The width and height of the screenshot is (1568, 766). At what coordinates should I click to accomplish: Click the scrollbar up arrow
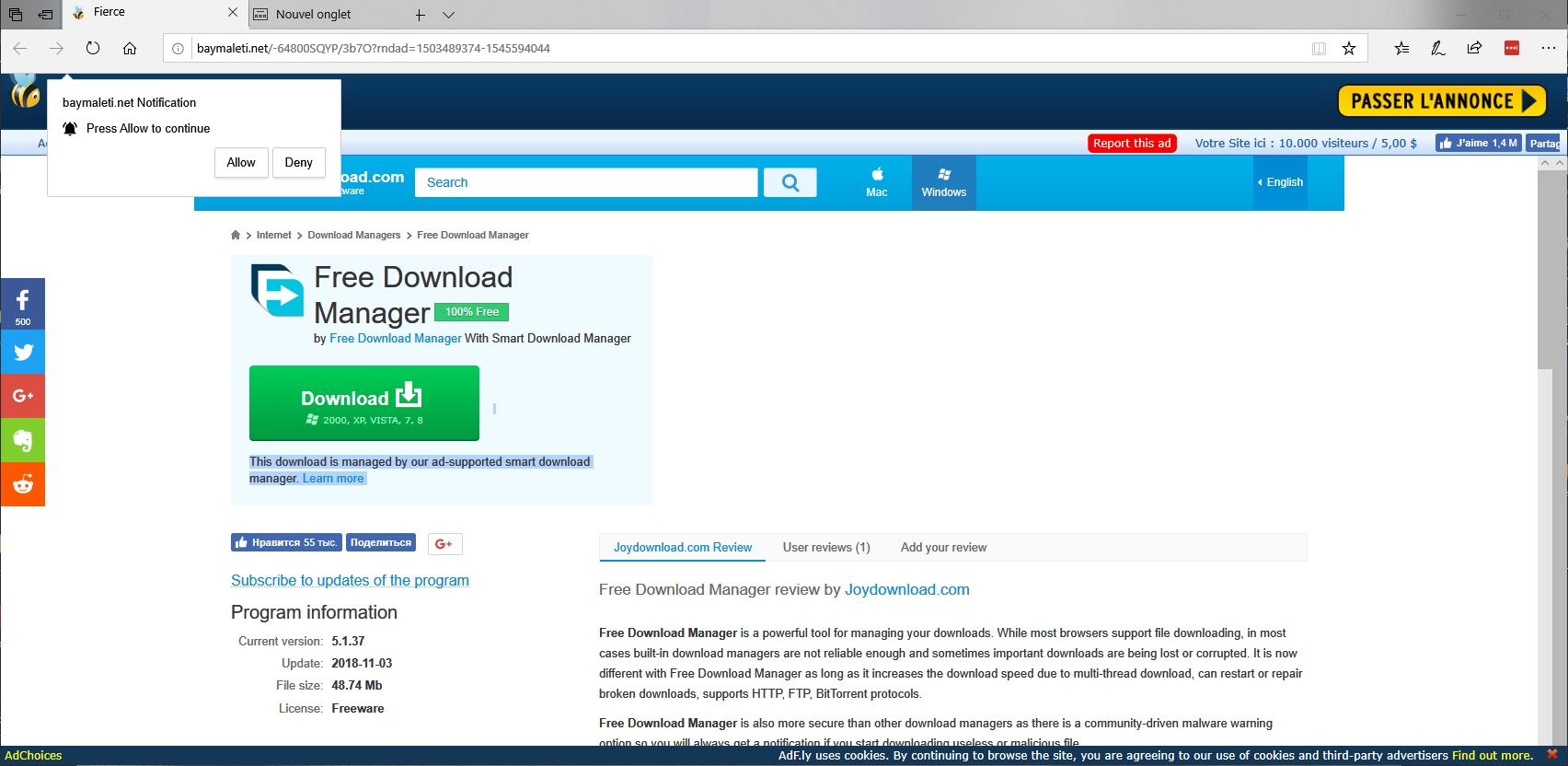tap(1545, 163)
